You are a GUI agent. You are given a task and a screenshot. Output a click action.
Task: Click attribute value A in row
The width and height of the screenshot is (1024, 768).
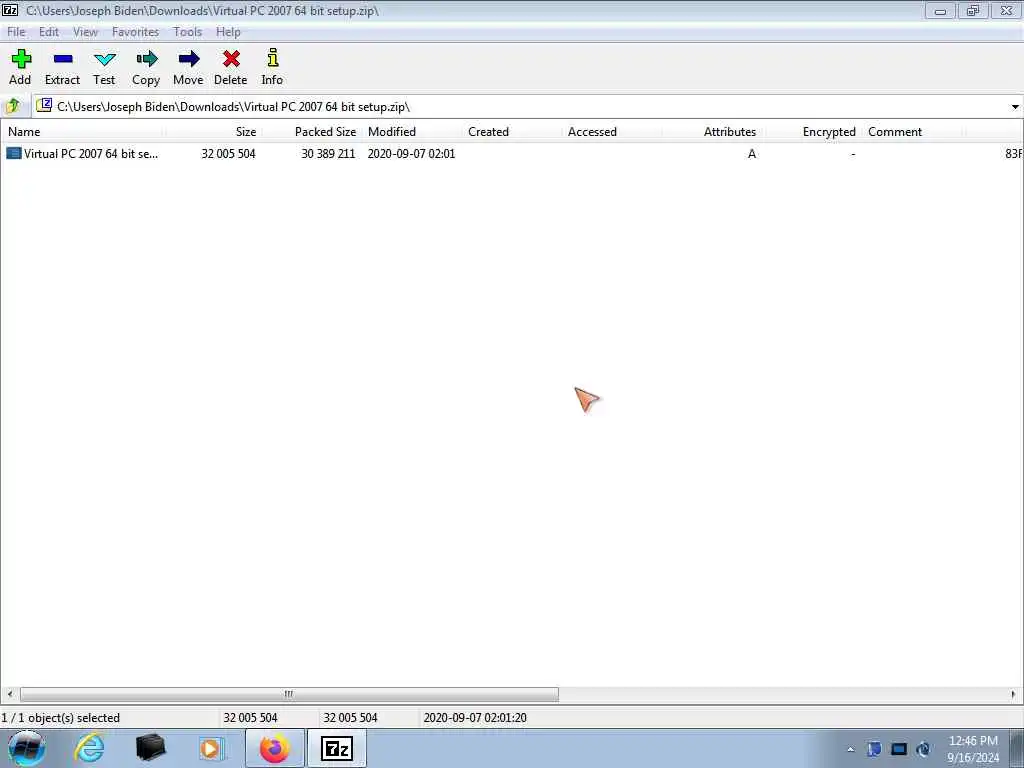(x=752, y=153)
